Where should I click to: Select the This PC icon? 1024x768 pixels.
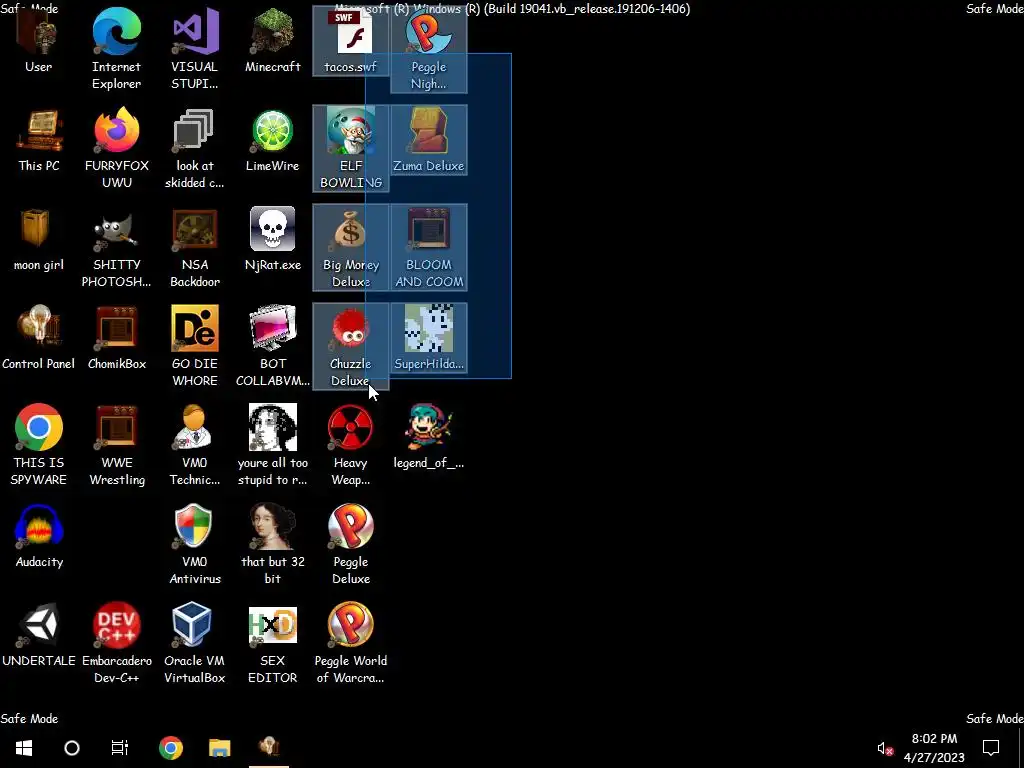pos(39,140)
